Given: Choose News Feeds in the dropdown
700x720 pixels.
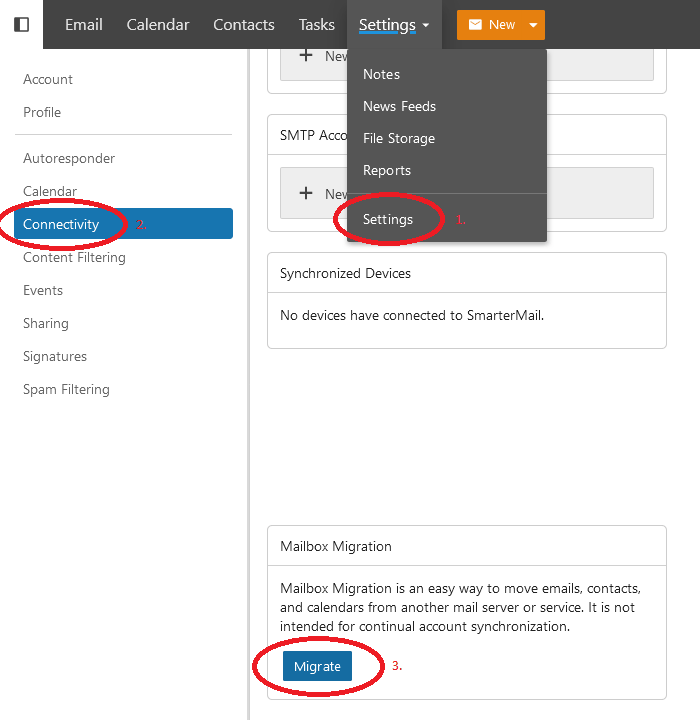Looking at the screenshot, I should tap(399, 107).
